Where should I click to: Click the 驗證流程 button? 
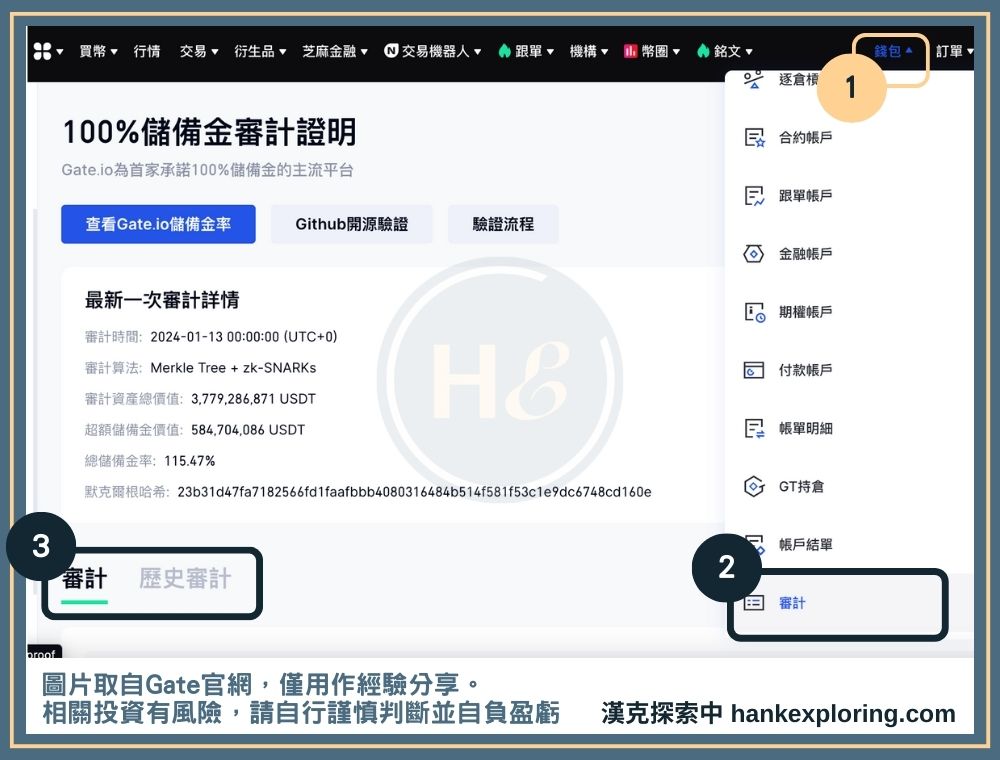[503, 224]
